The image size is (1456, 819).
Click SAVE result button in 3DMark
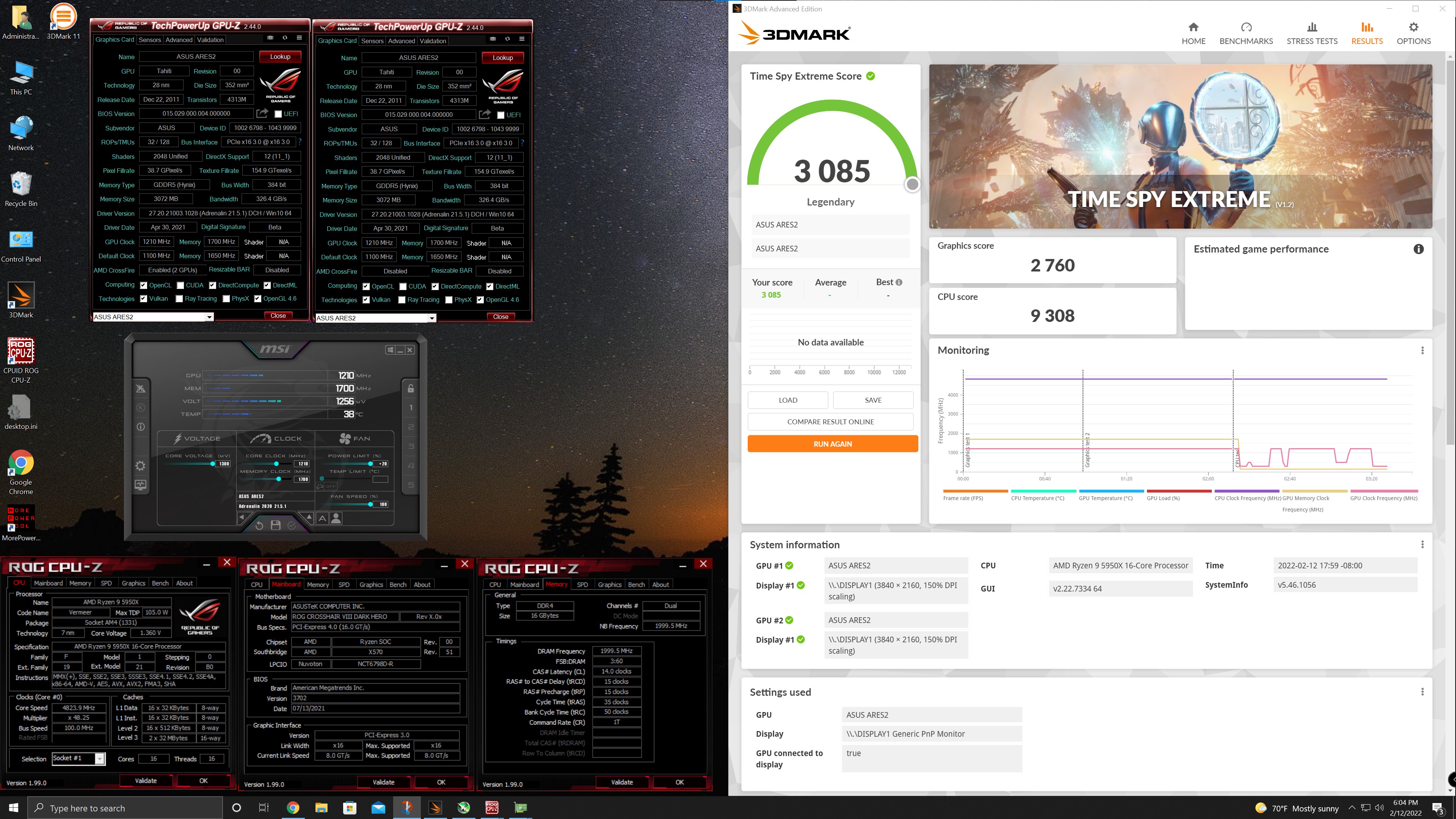pyautogui.click(x=873, y=400)
